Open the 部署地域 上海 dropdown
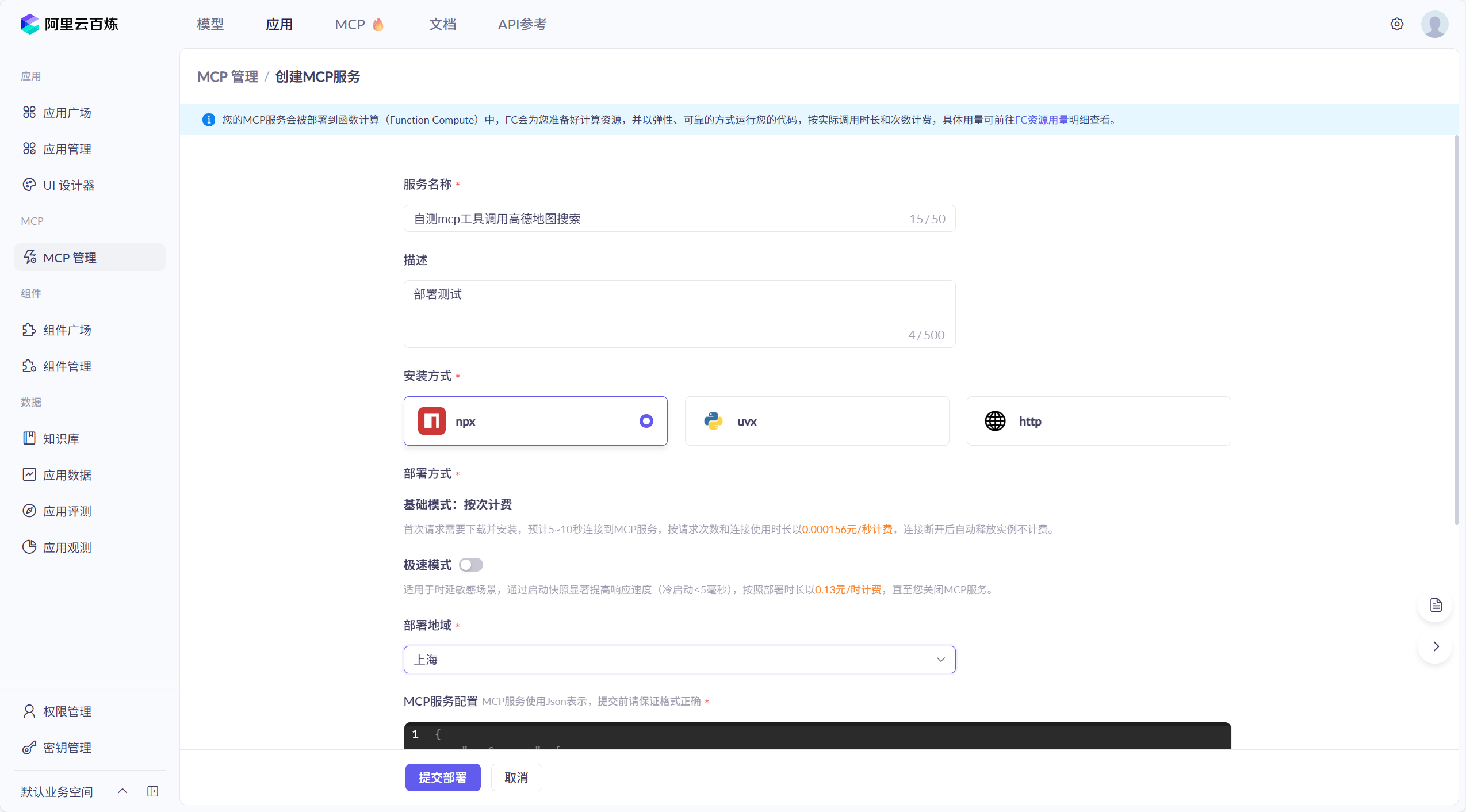1466x812 pixels. tap(679, 660)
